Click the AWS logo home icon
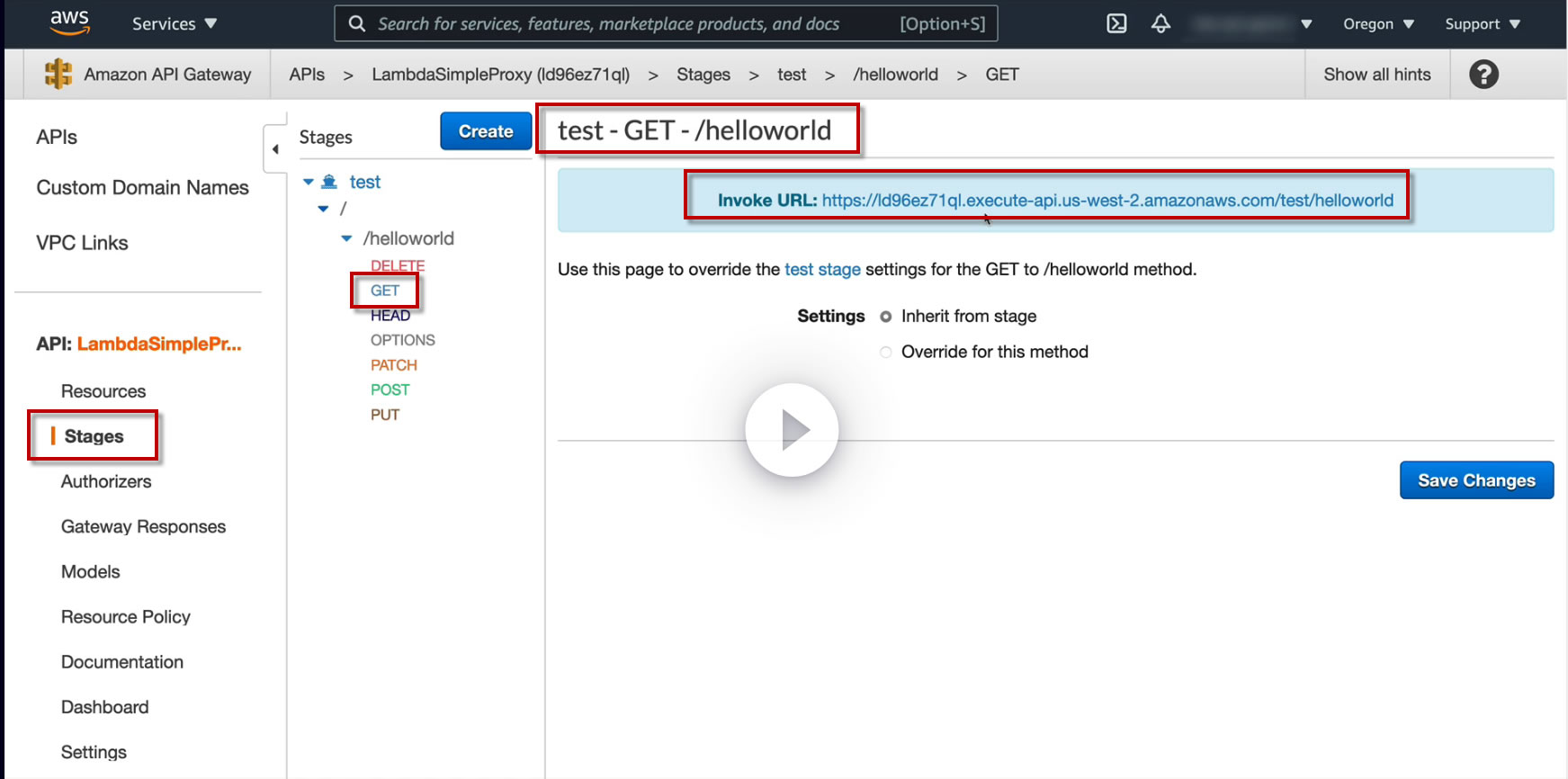Viewport: 1568px width, 779px height. coord(69,22)
